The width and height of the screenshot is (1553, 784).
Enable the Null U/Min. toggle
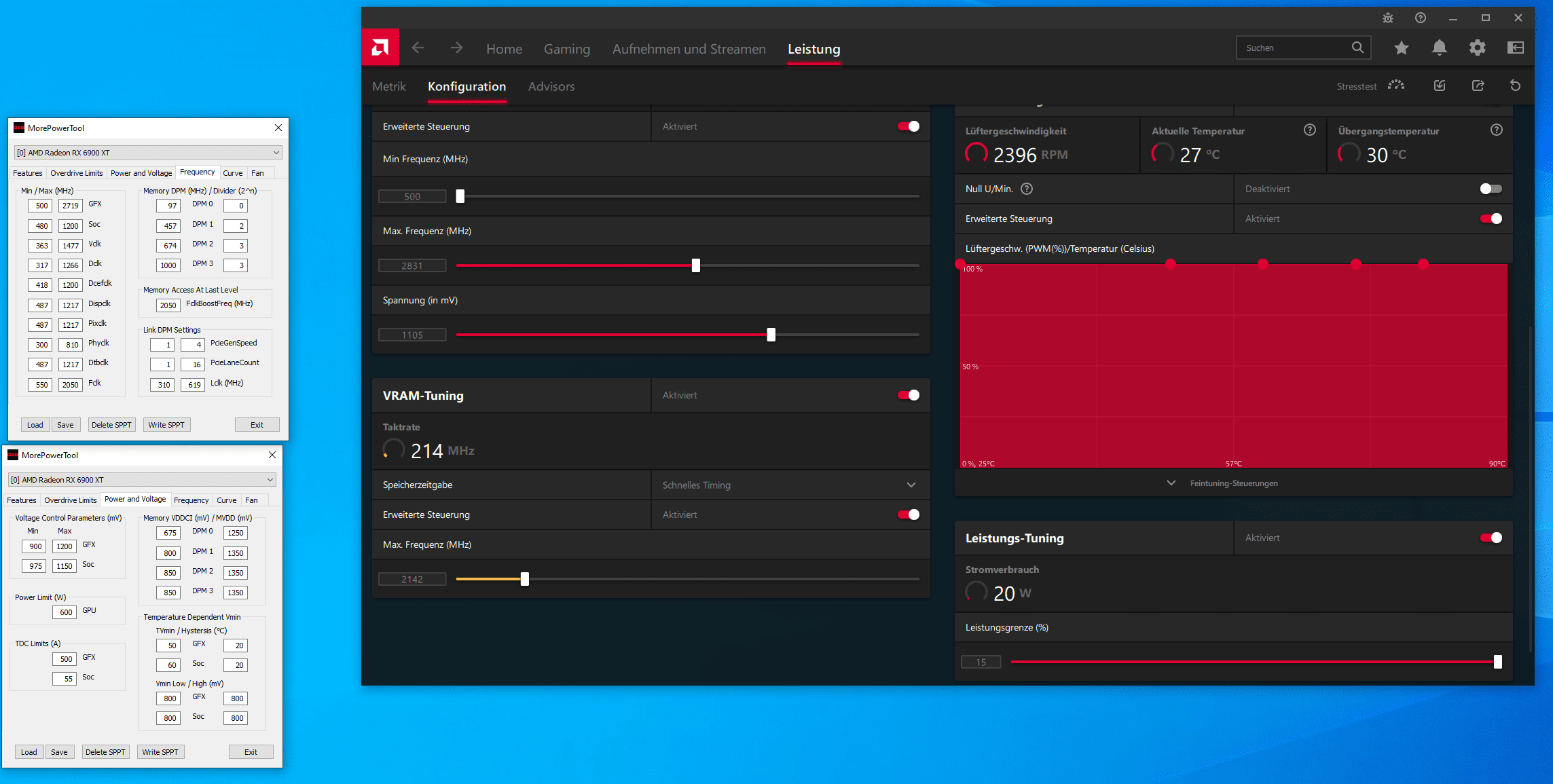[x=1491, y=189]
